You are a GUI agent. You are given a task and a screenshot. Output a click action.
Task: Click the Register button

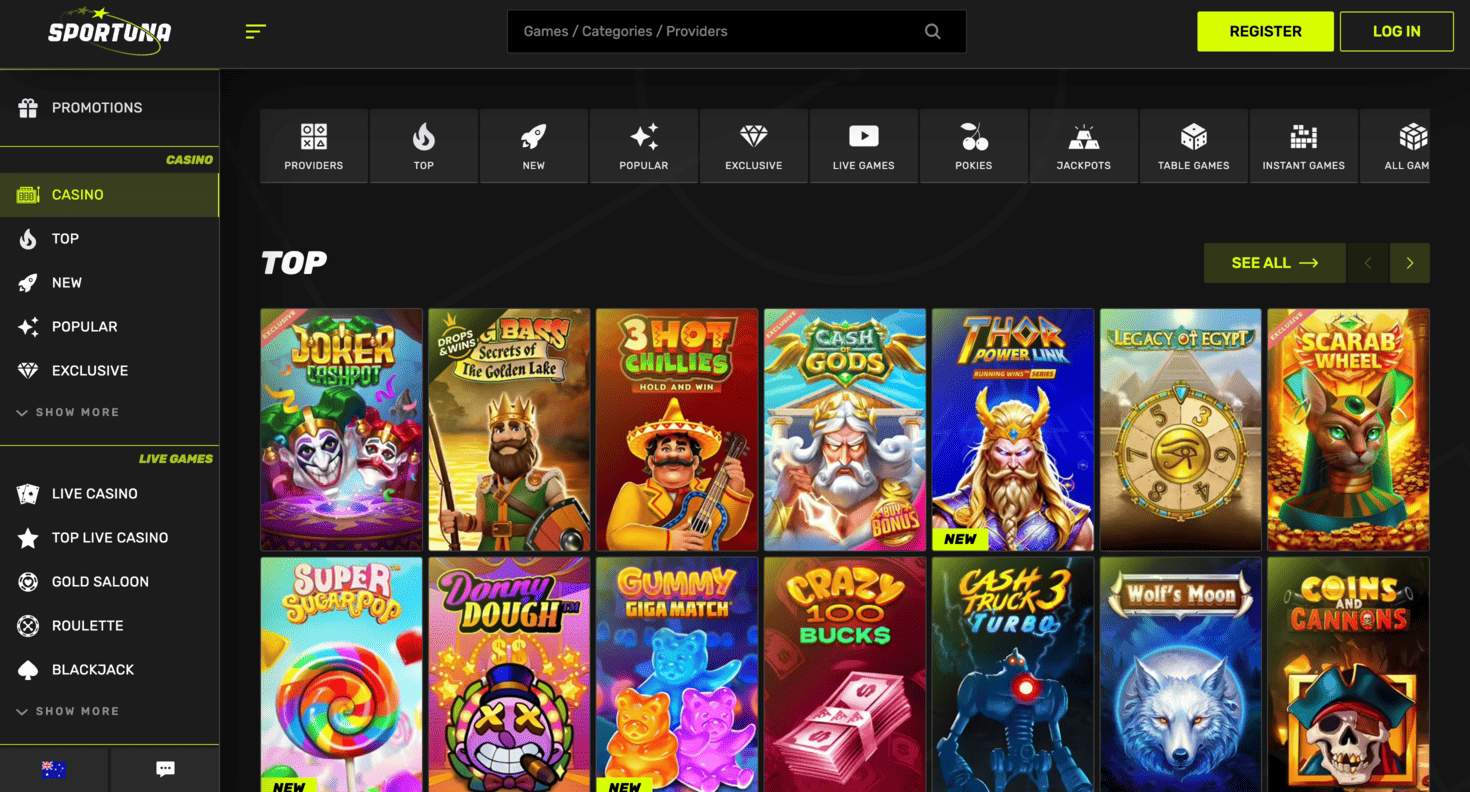point(1265,31)
